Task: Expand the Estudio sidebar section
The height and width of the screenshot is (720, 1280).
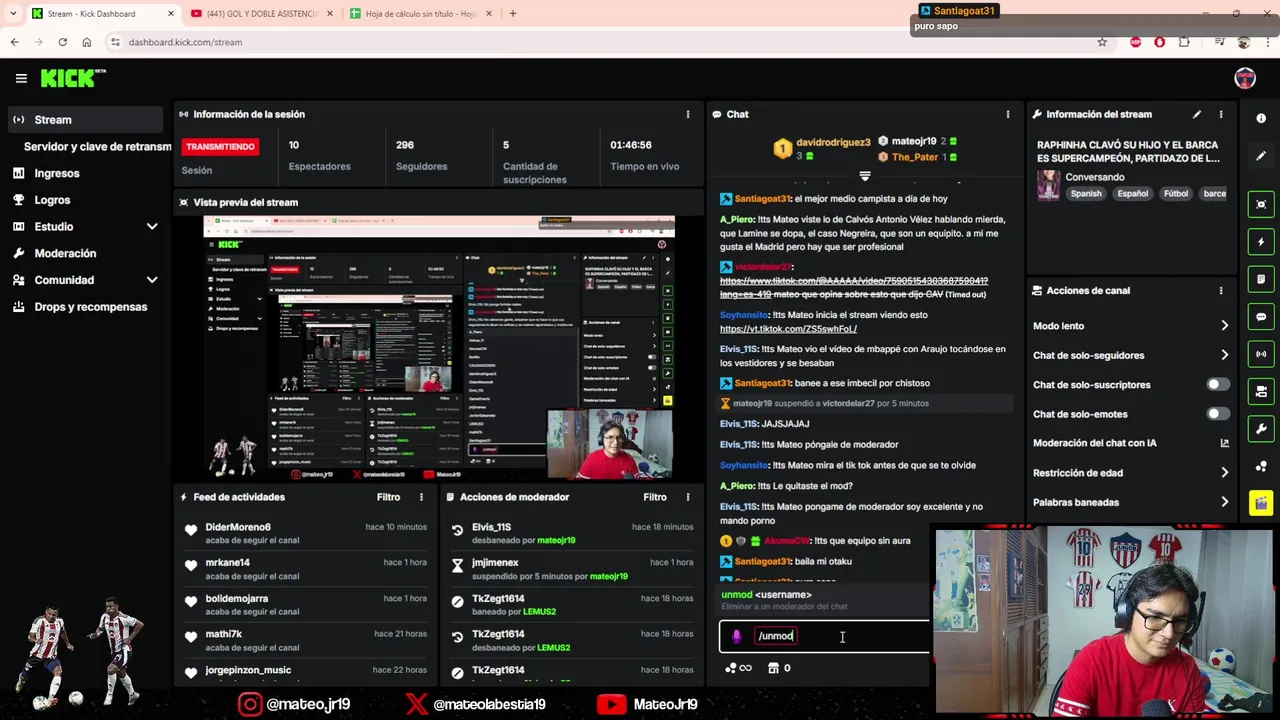Action: point(152,227)
